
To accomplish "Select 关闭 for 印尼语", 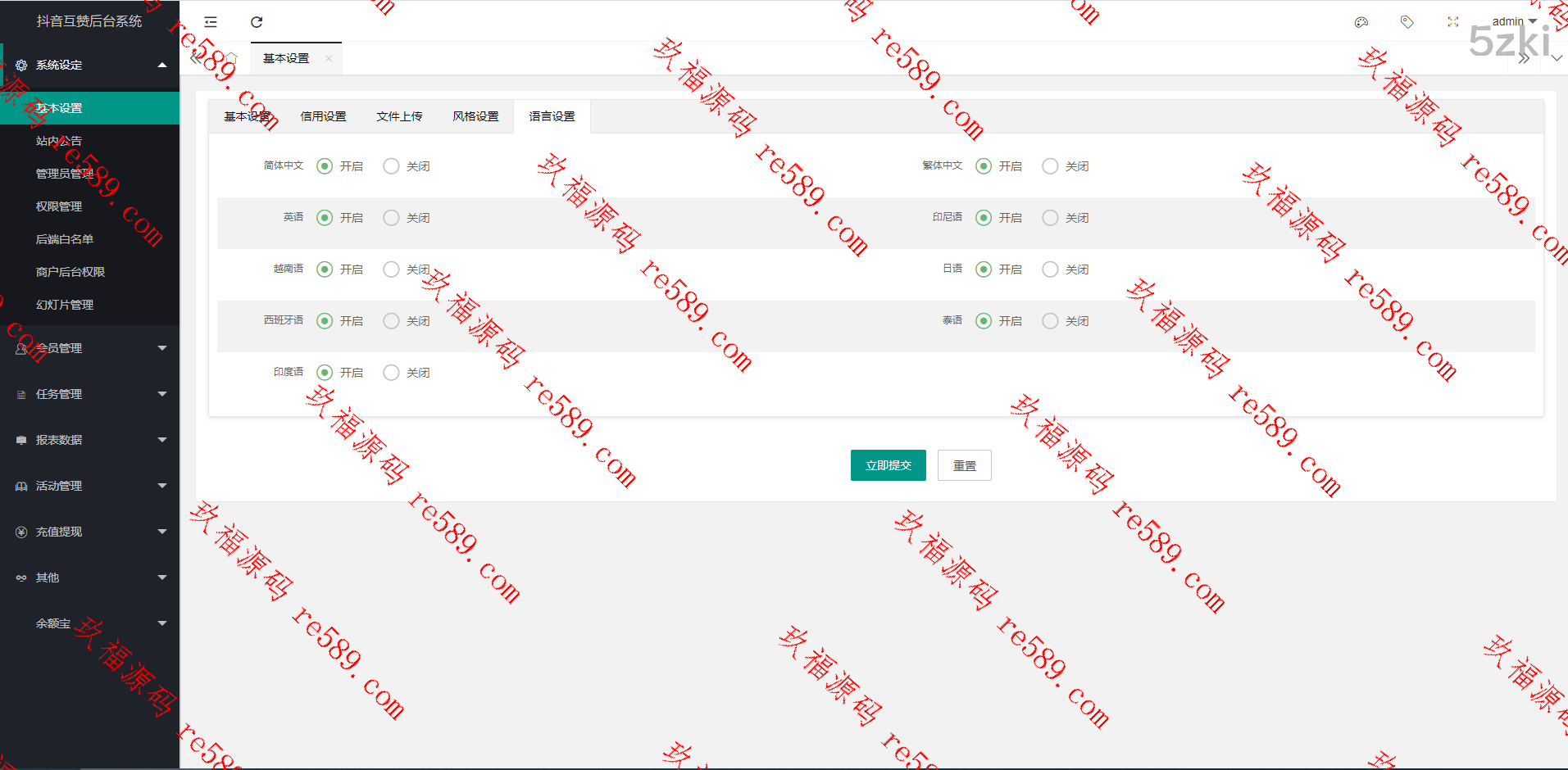I will tap(1050, 218).
